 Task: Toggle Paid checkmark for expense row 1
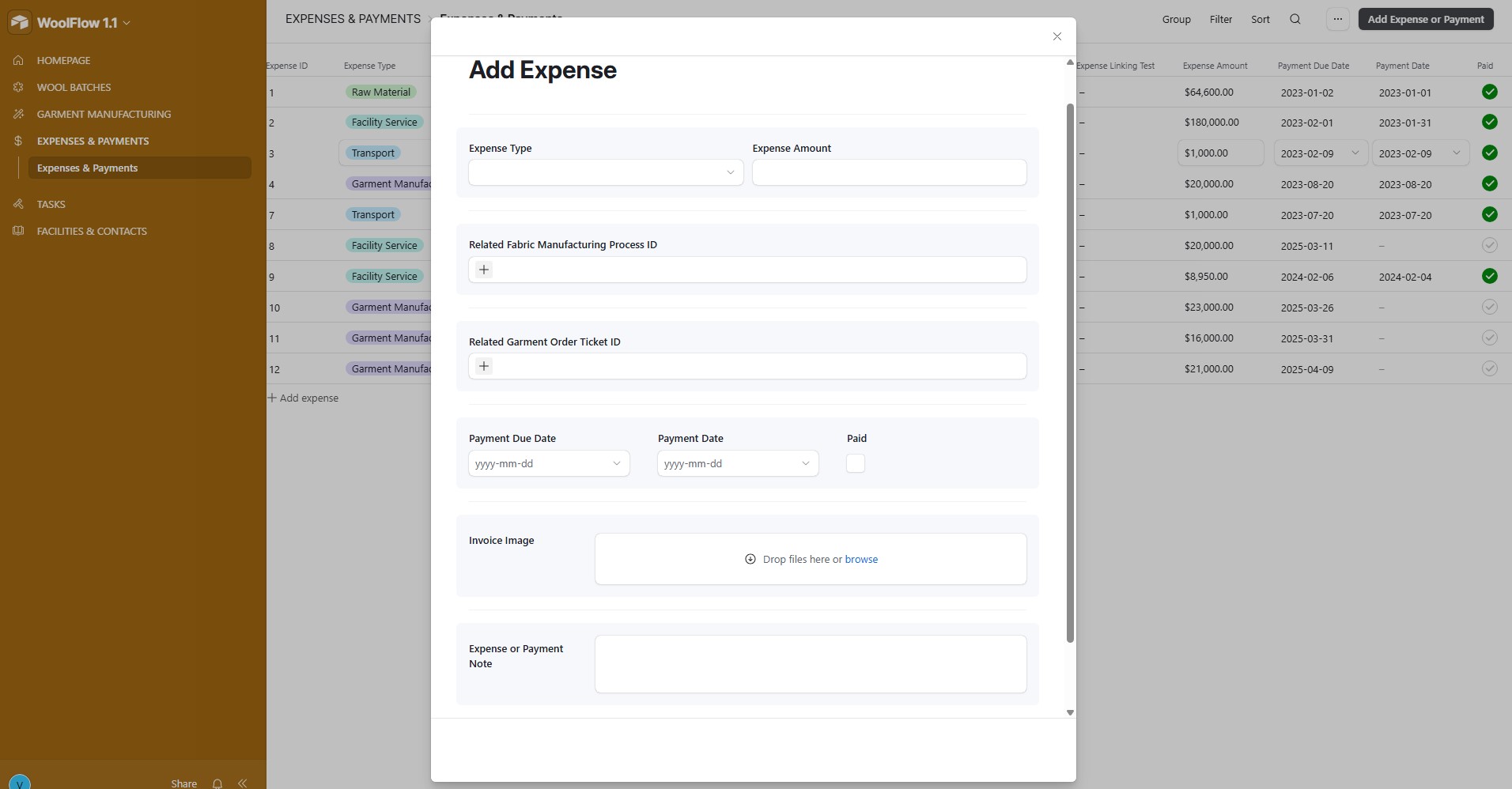point(1489,92)
